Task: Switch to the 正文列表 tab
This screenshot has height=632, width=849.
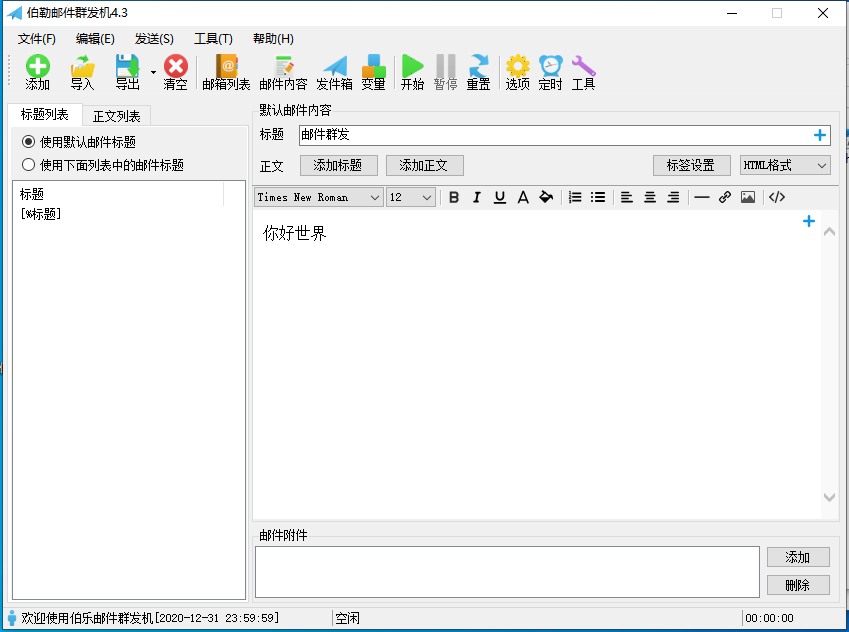Action: point(116,116)
